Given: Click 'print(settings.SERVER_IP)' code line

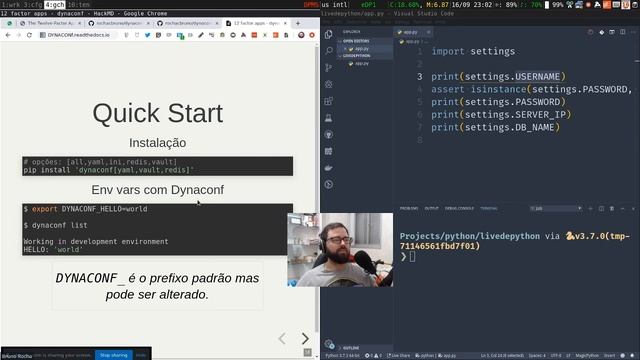Looking at the screenshot, I should pos(501,115).
